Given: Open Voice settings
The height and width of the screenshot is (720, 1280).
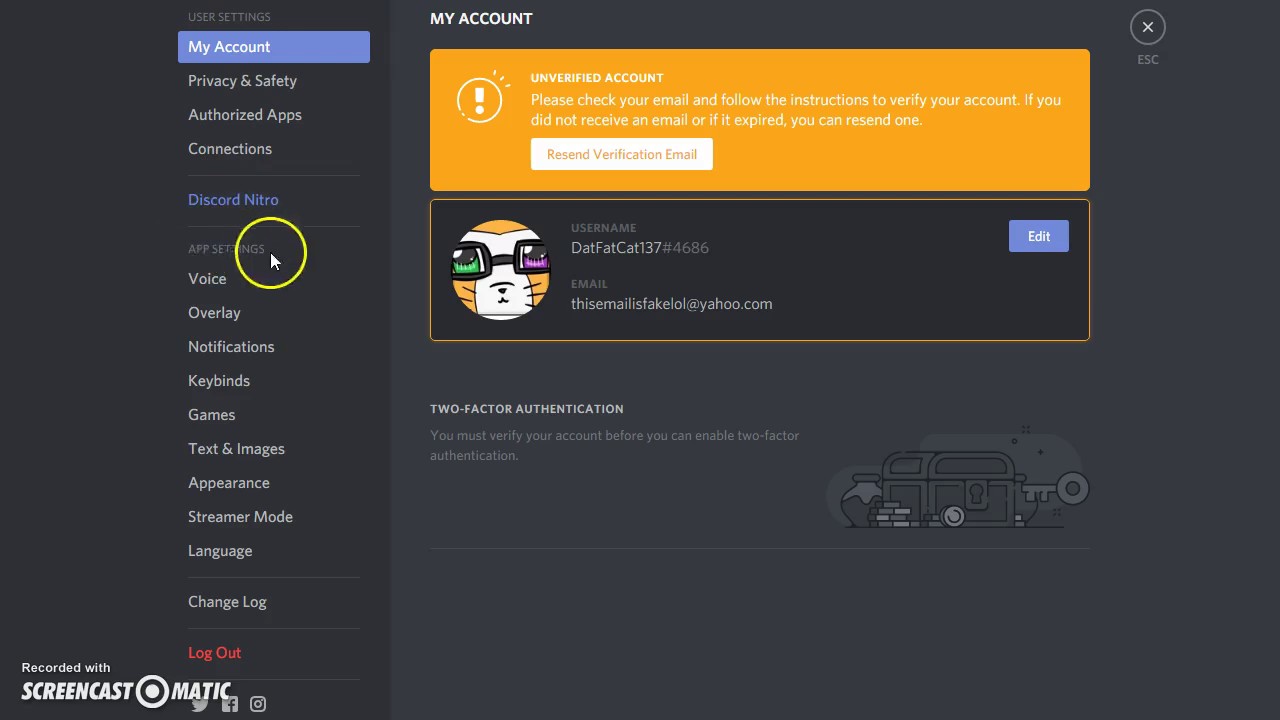Looking at the screenshot, I should [274, 279].
